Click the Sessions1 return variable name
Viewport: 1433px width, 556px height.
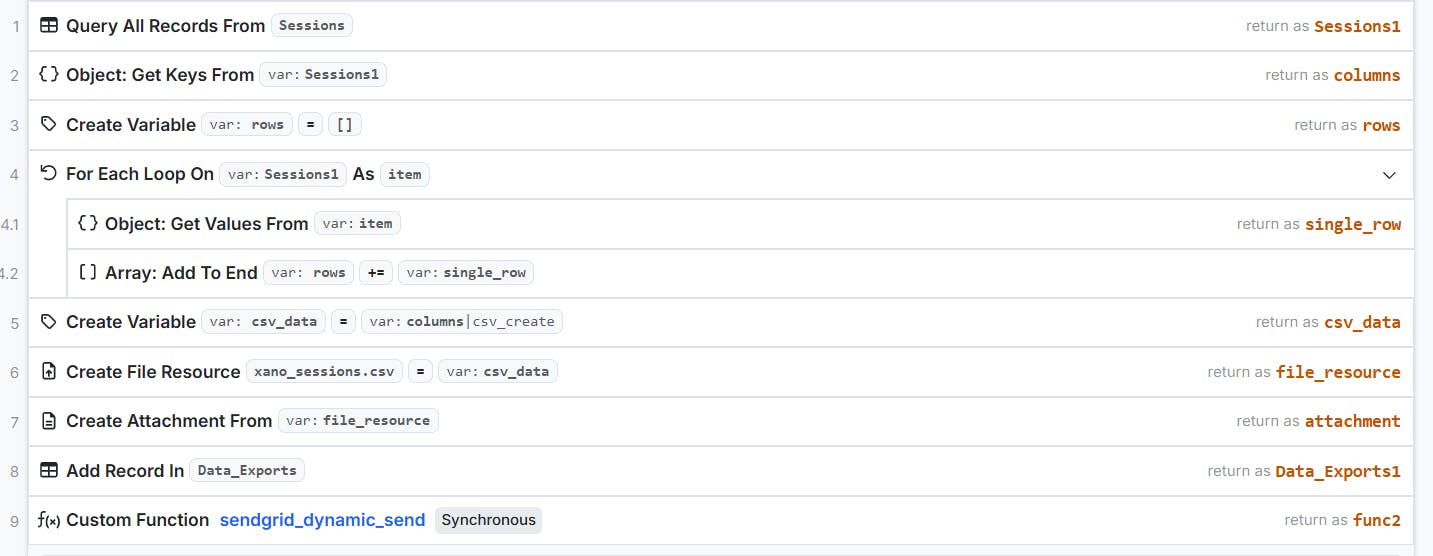point(1356,26)
